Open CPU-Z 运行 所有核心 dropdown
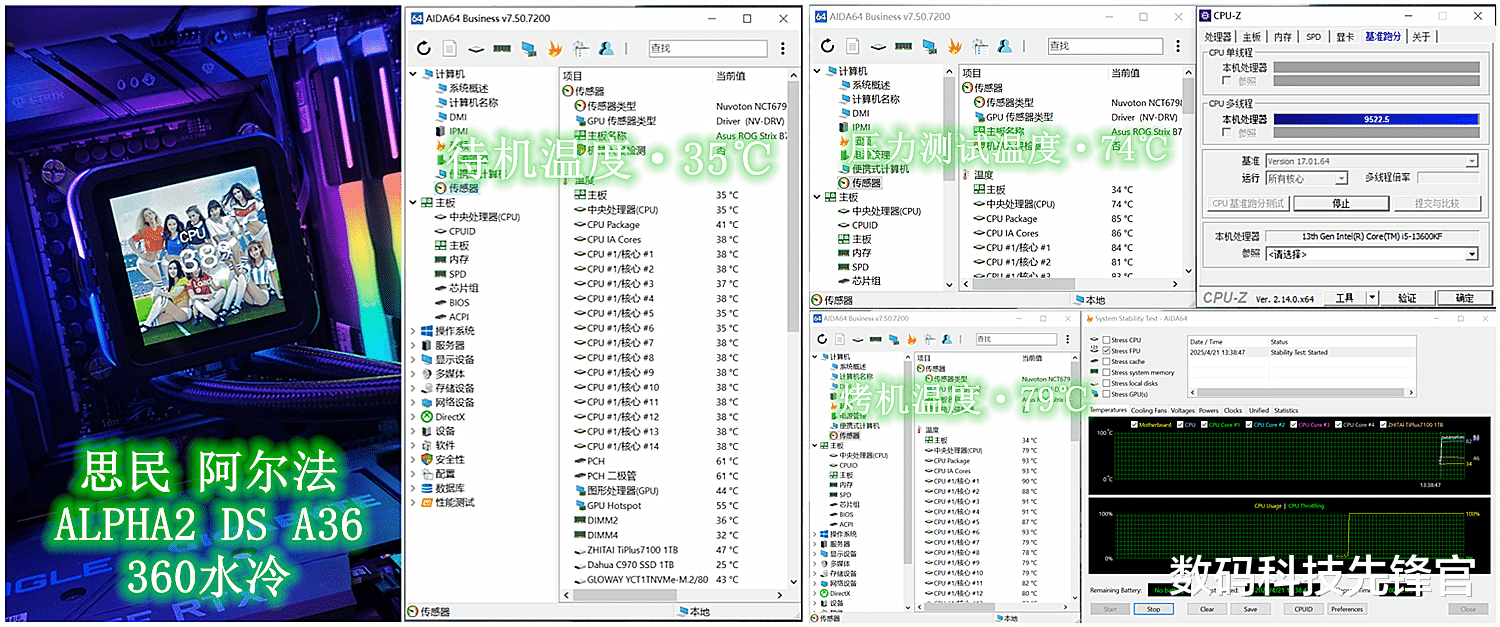This screenshot has width=1500, height=627. pyautogui.click(x=1306, y=178)
